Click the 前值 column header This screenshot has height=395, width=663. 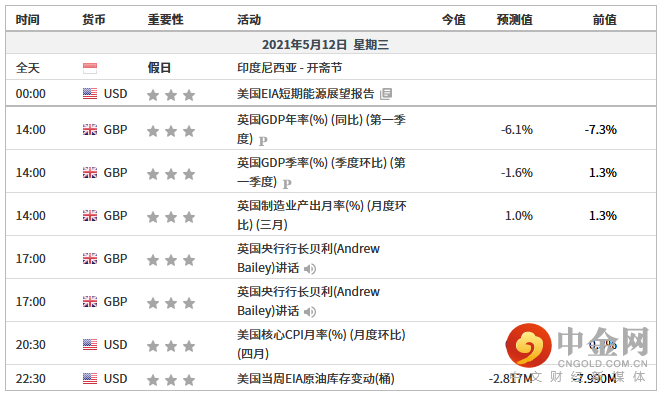click(x=605, y=20)
